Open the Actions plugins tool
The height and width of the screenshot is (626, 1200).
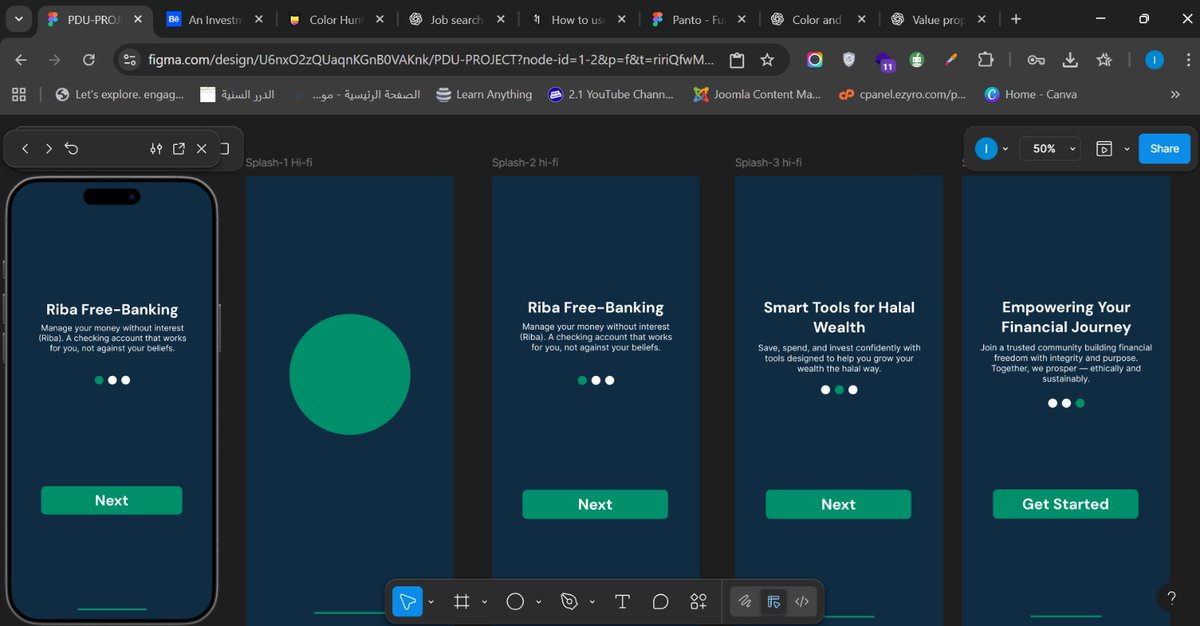pyautogui.click(x=698, y=601)
